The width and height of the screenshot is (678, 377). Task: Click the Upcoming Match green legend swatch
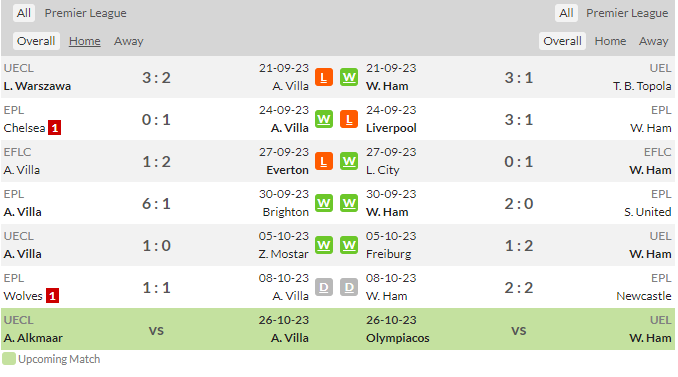coord(9,359)
